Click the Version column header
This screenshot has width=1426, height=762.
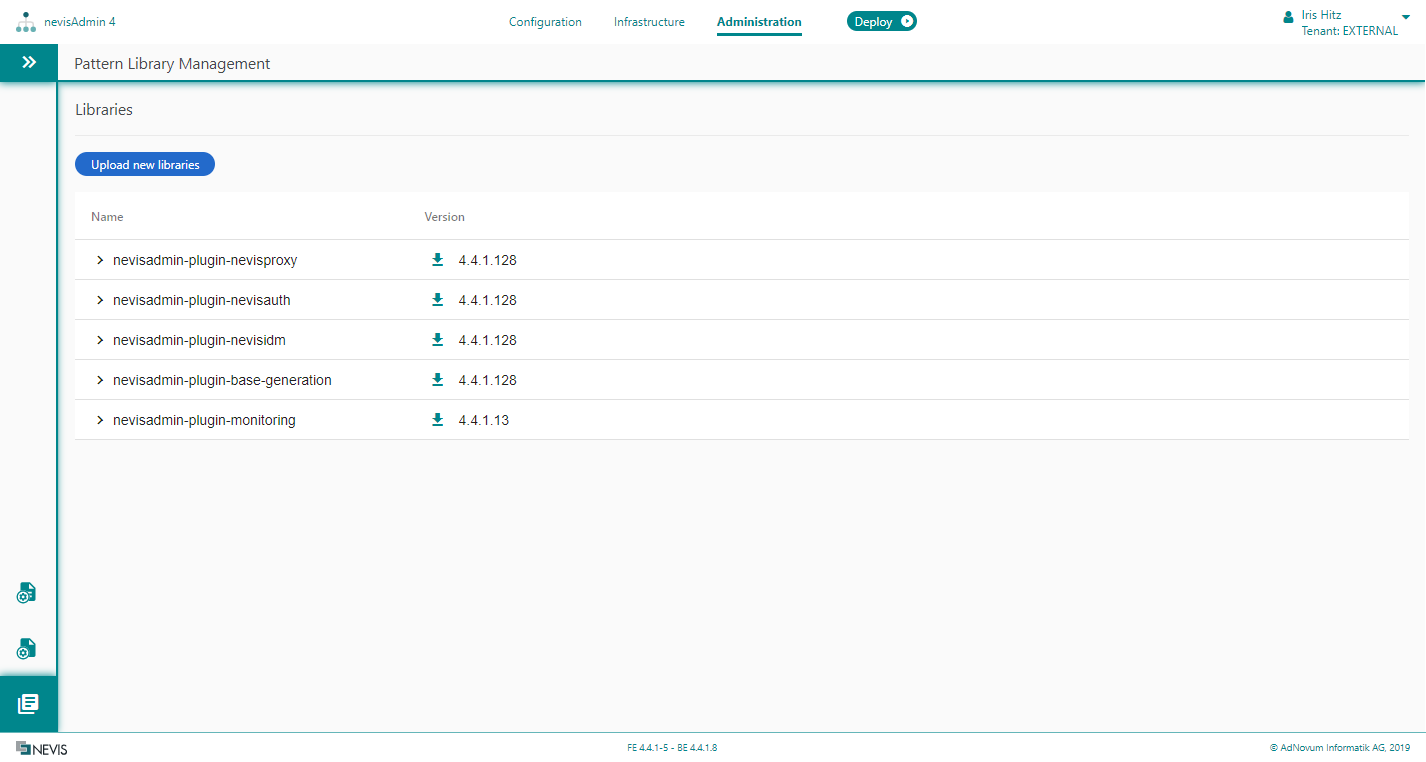[x=444, y=217]
